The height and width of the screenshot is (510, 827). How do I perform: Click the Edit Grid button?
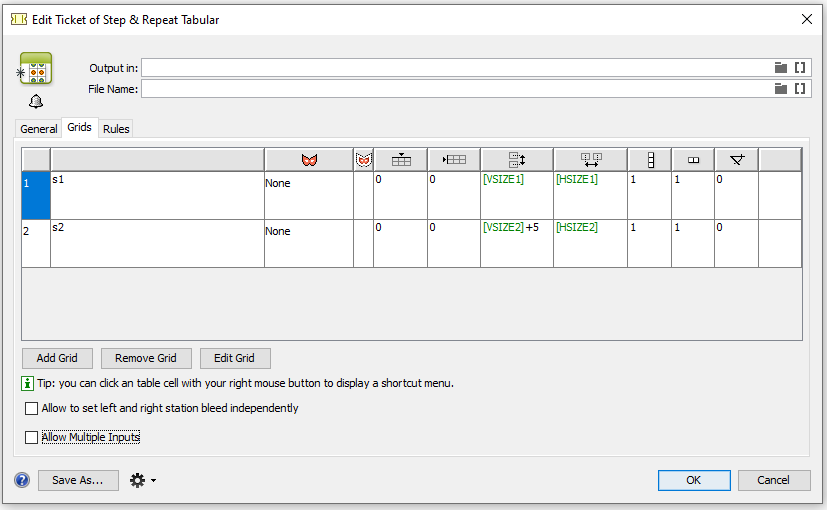point(235,358)
